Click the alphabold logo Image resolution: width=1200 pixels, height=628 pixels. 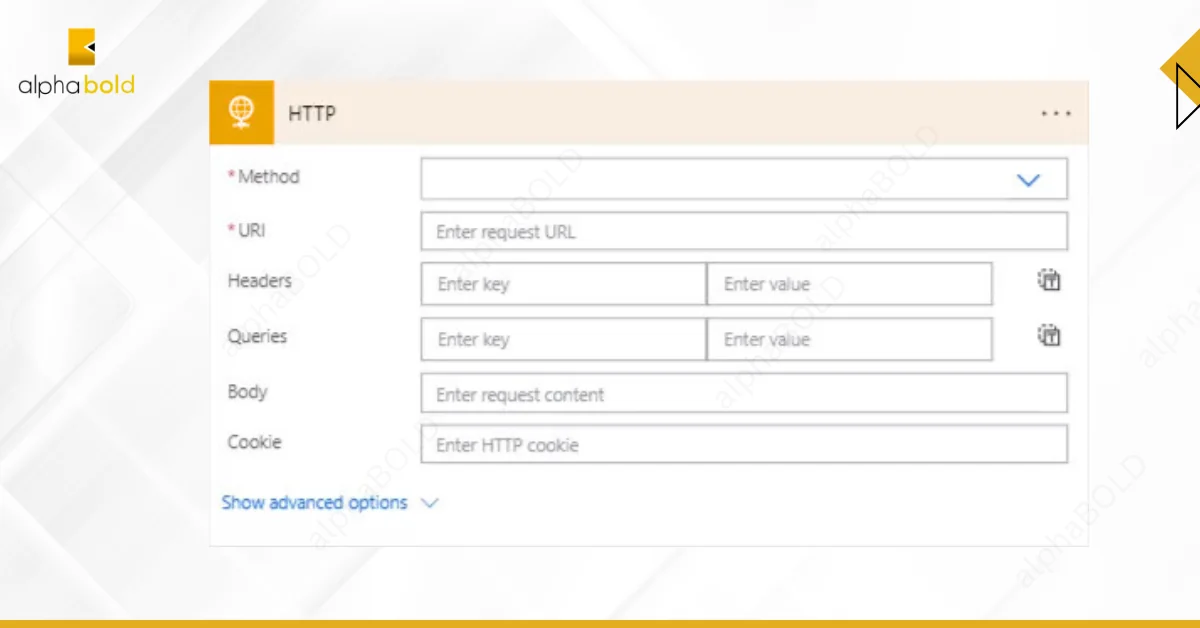point(76,63)
